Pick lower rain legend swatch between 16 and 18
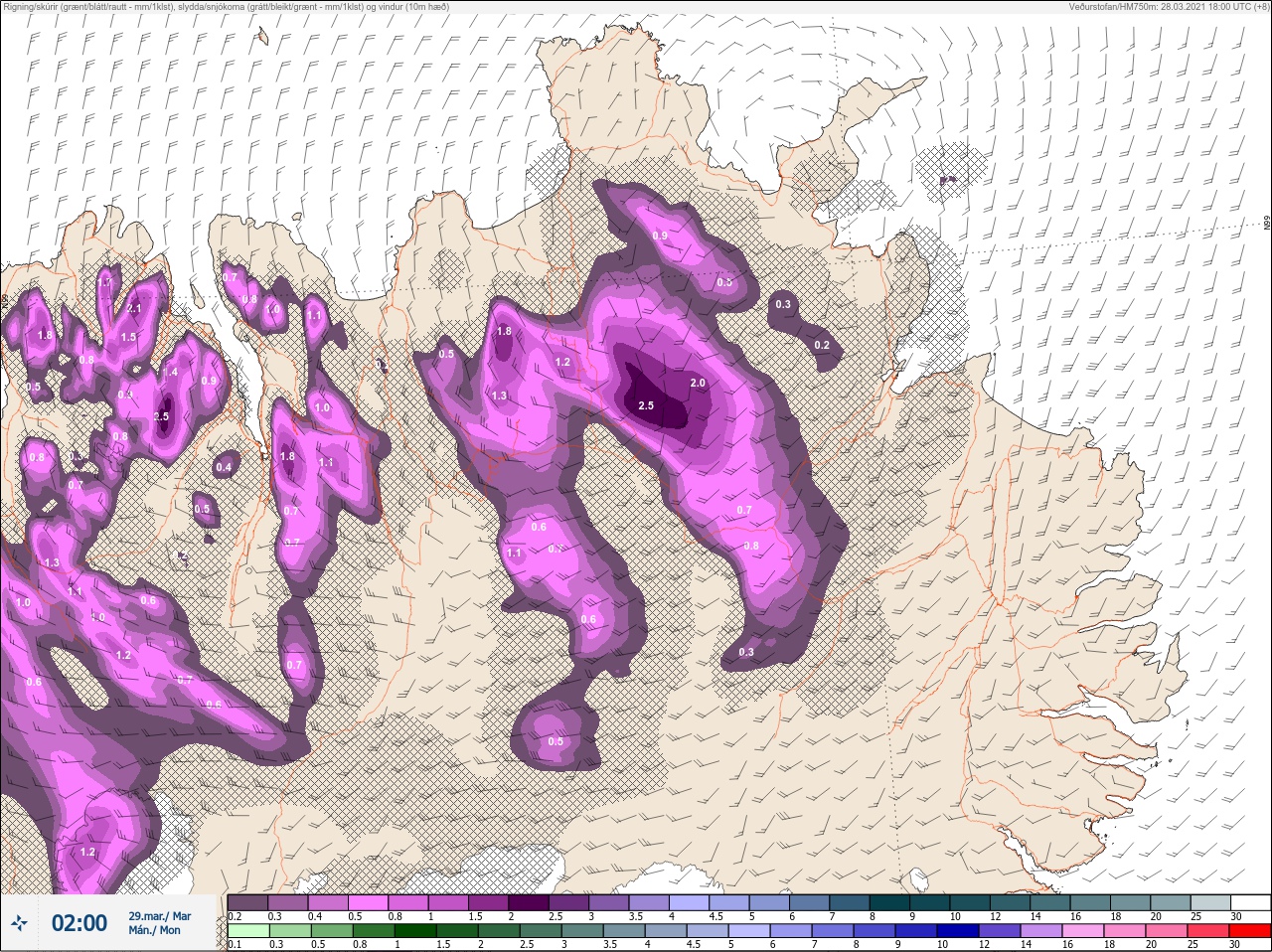 [1083, 930]
